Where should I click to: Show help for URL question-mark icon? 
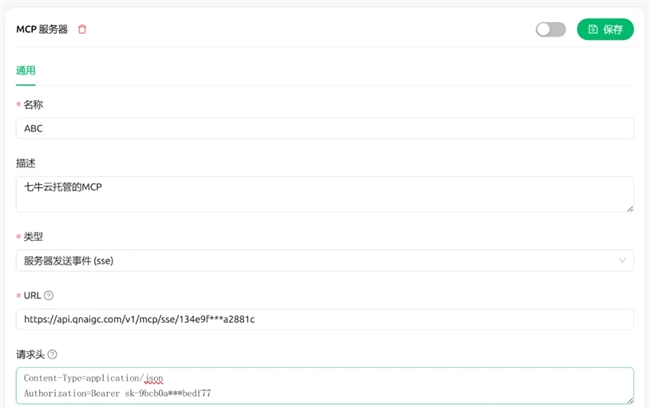point(49,295)
